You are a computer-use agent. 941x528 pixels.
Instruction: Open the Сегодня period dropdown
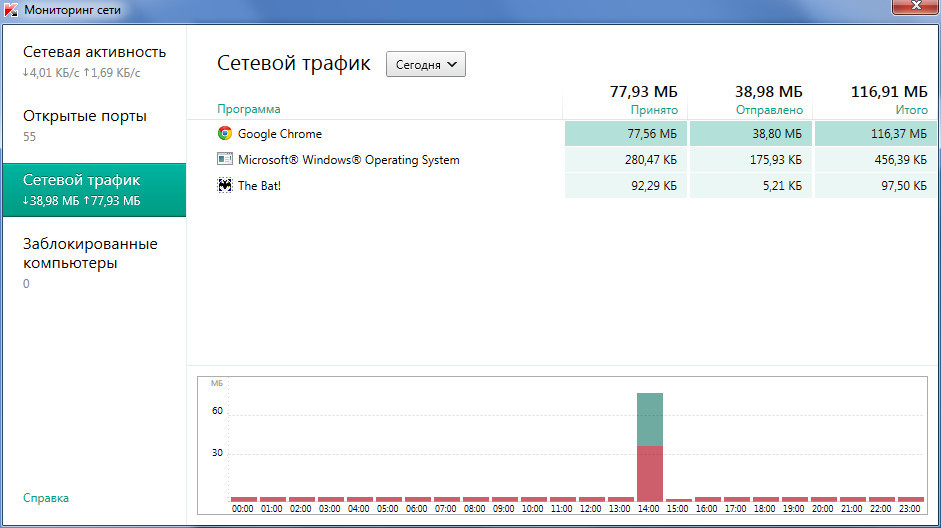426,64
